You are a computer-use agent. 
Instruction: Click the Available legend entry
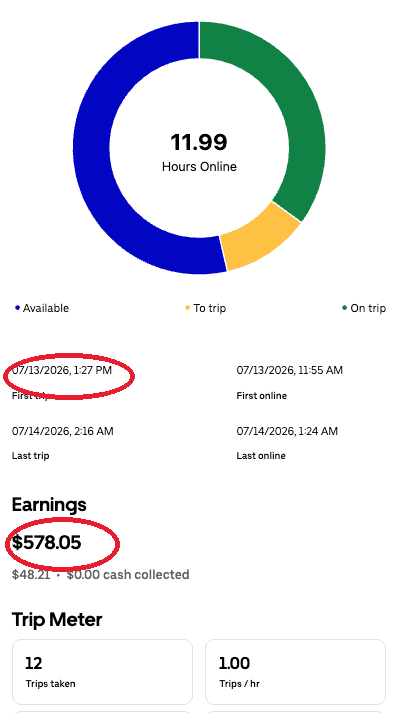(x=42, y=308)
